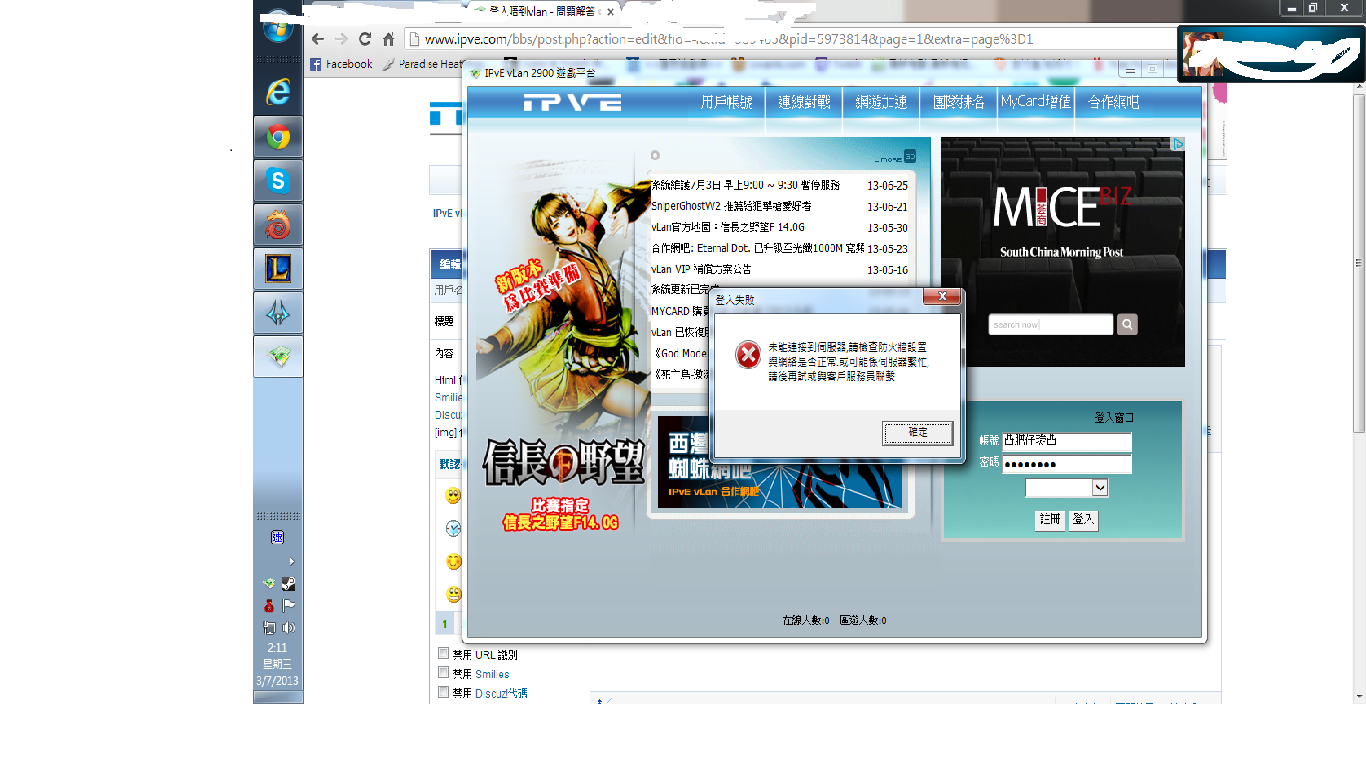Screen dimensions: 1366x768
Task: Insert the clock smiley in the forum editor
Action: (453, 528)
